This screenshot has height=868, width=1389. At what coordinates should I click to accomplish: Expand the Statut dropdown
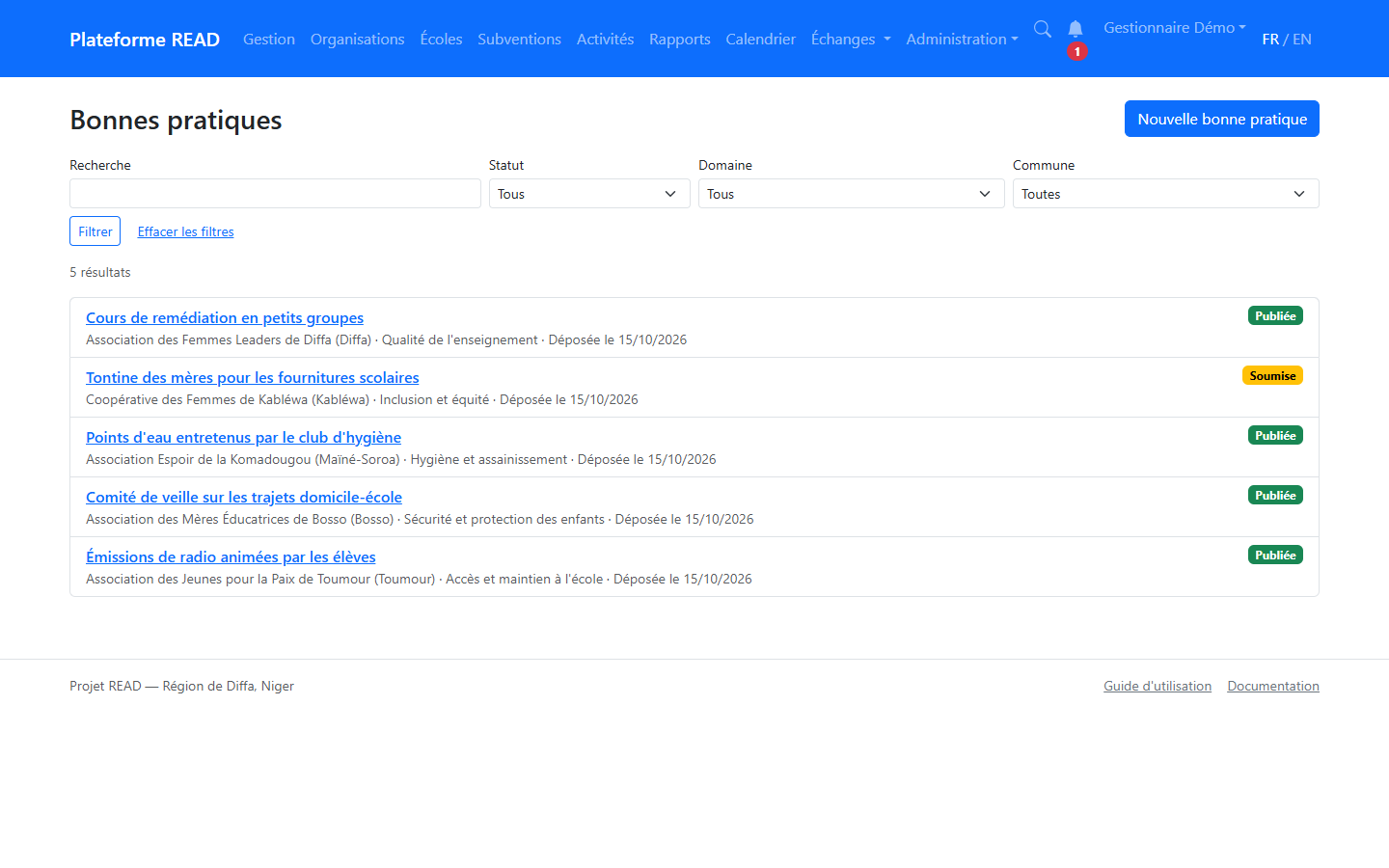pos(589,194)
